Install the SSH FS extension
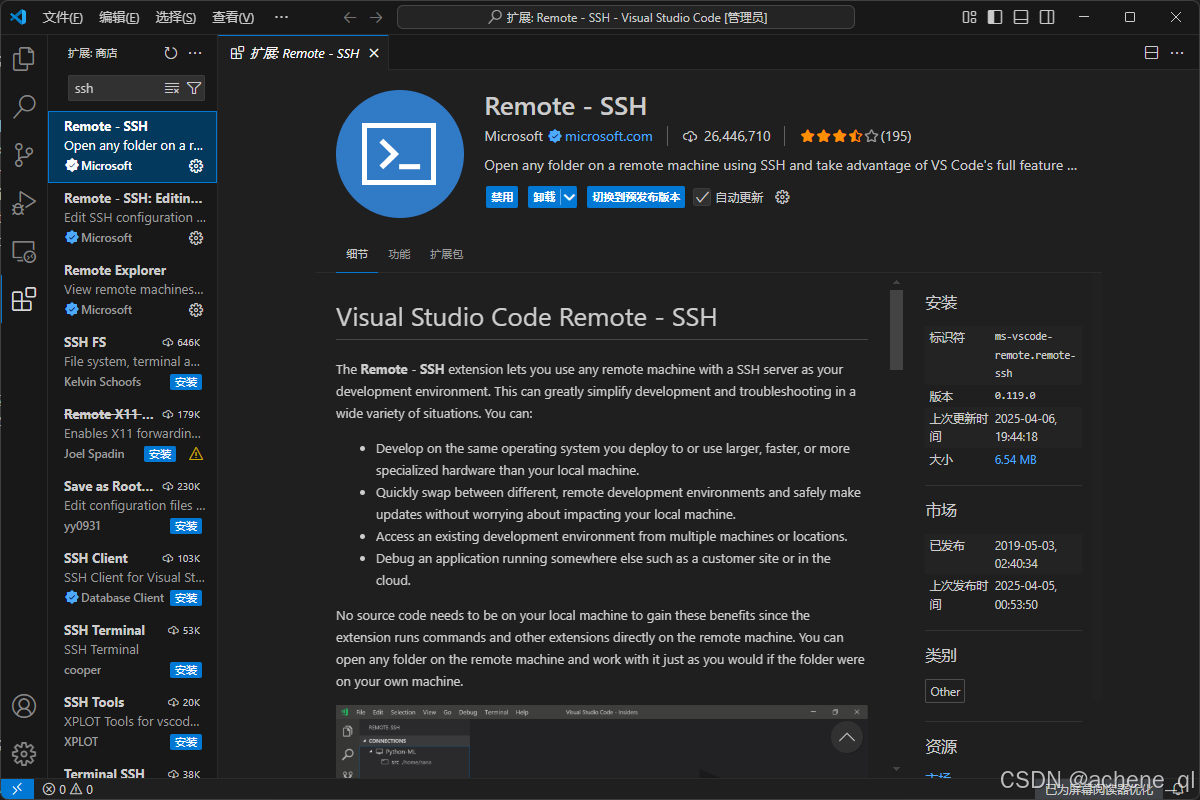 186,382
